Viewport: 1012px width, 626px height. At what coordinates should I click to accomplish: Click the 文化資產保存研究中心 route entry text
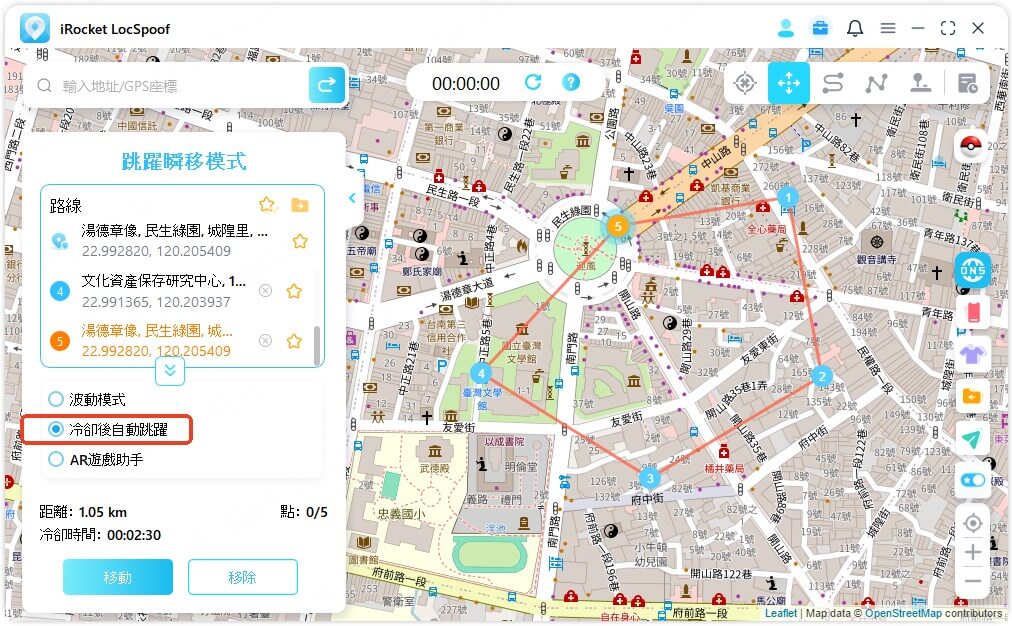tap(164, 281)
